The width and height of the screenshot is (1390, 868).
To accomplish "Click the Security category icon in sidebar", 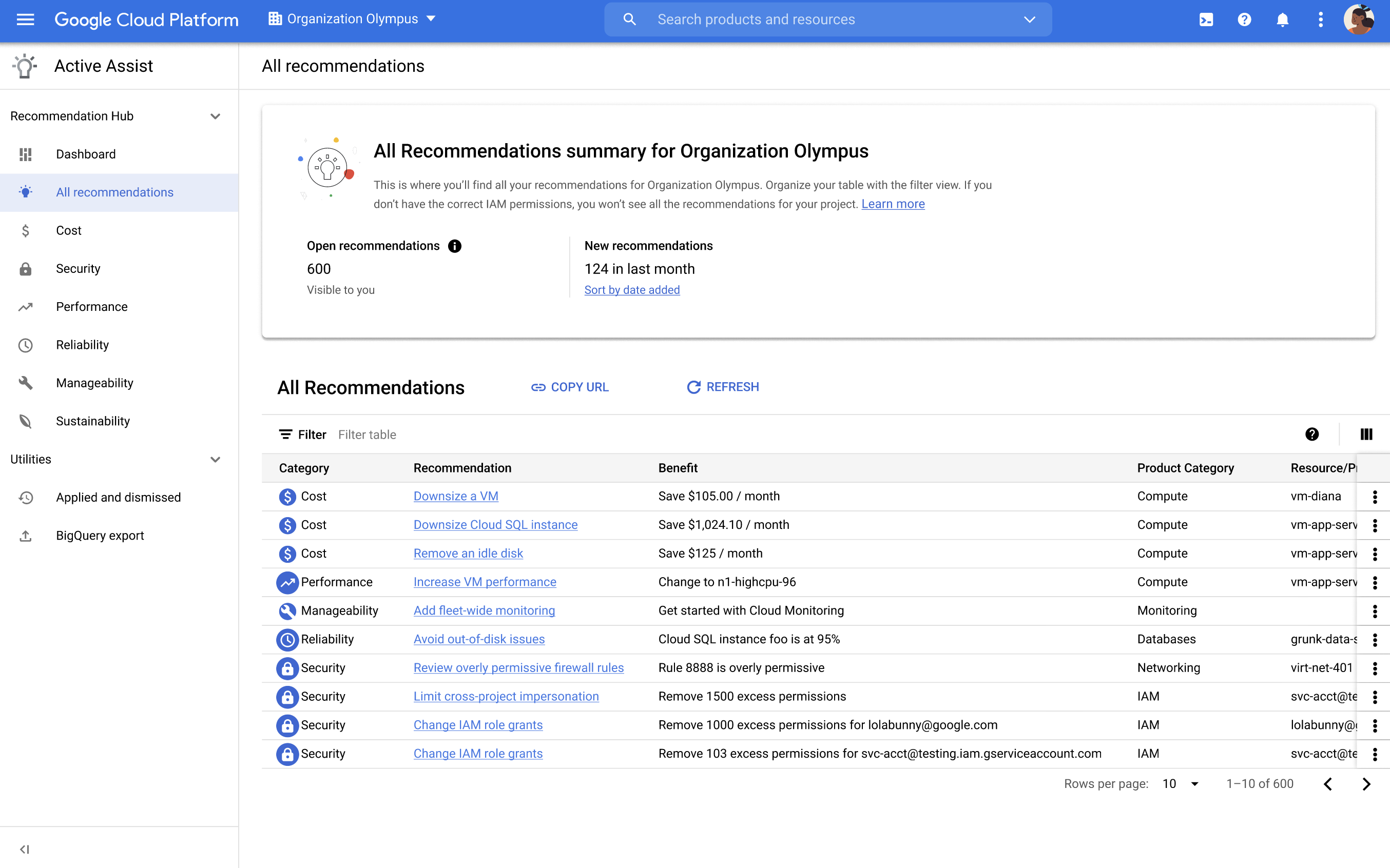I will click(x=25, y=268).
